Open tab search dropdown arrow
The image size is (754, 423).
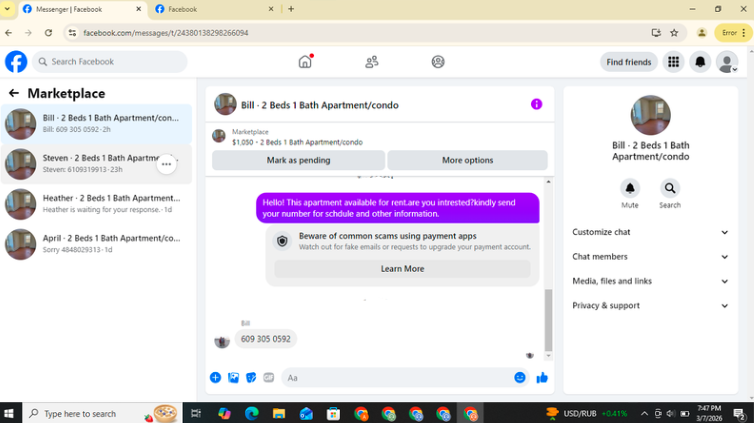(7, 9)
